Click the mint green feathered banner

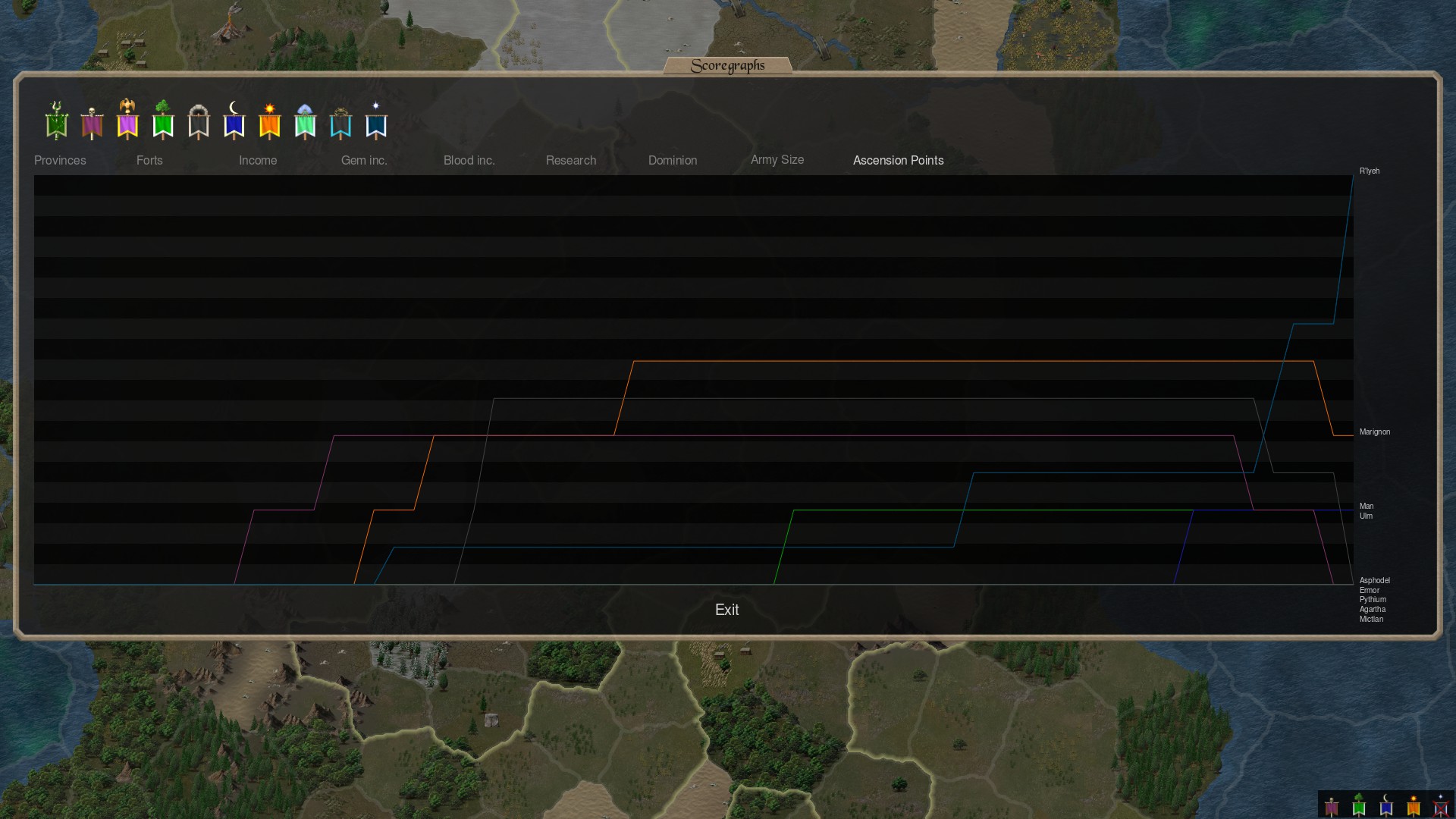[305, 122]
